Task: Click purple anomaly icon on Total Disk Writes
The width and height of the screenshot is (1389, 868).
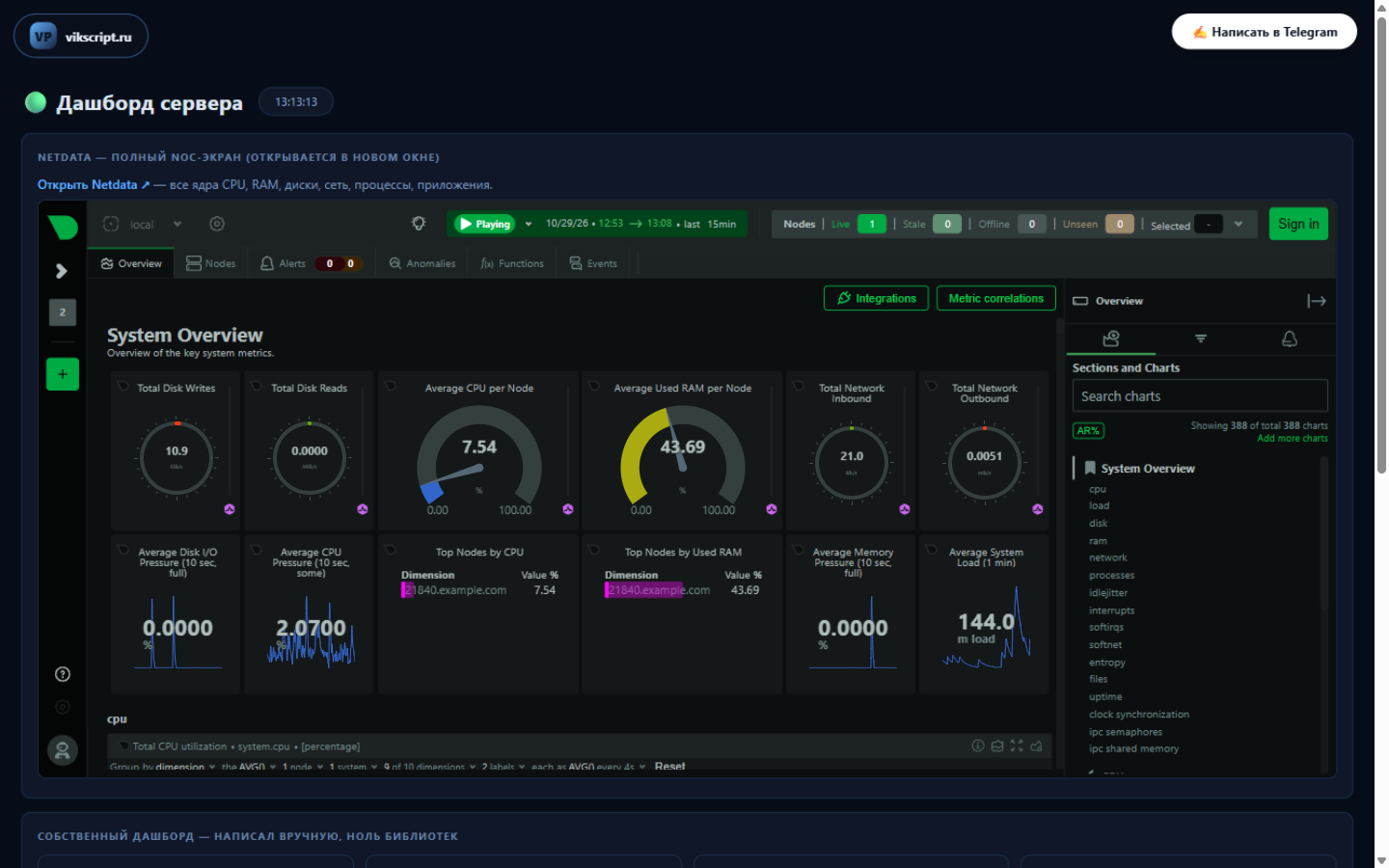Action: pos(230,509)
